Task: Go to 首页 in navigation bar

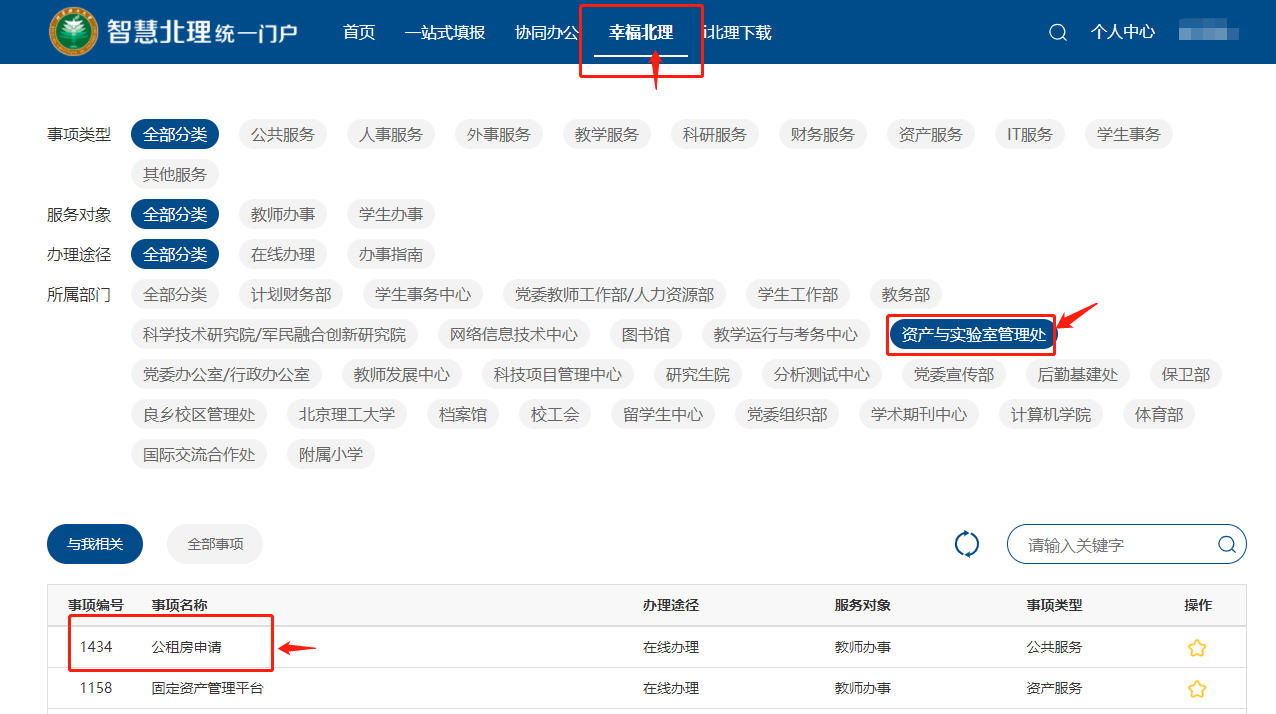Action: [358, 32]
